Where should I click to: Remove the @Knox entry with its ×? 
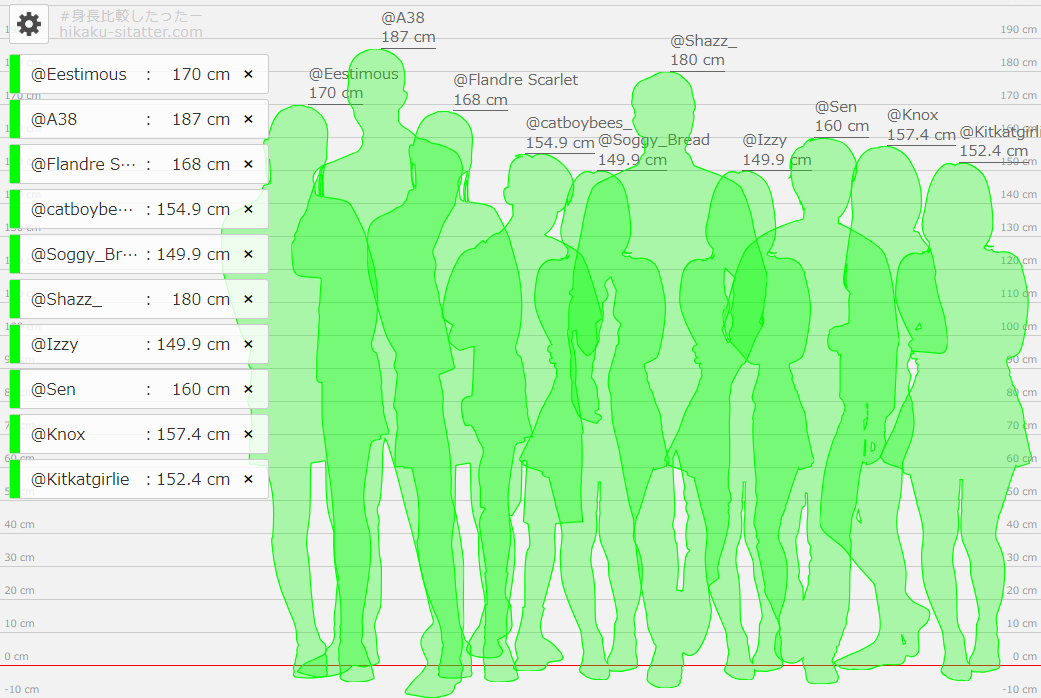(248, 434)
